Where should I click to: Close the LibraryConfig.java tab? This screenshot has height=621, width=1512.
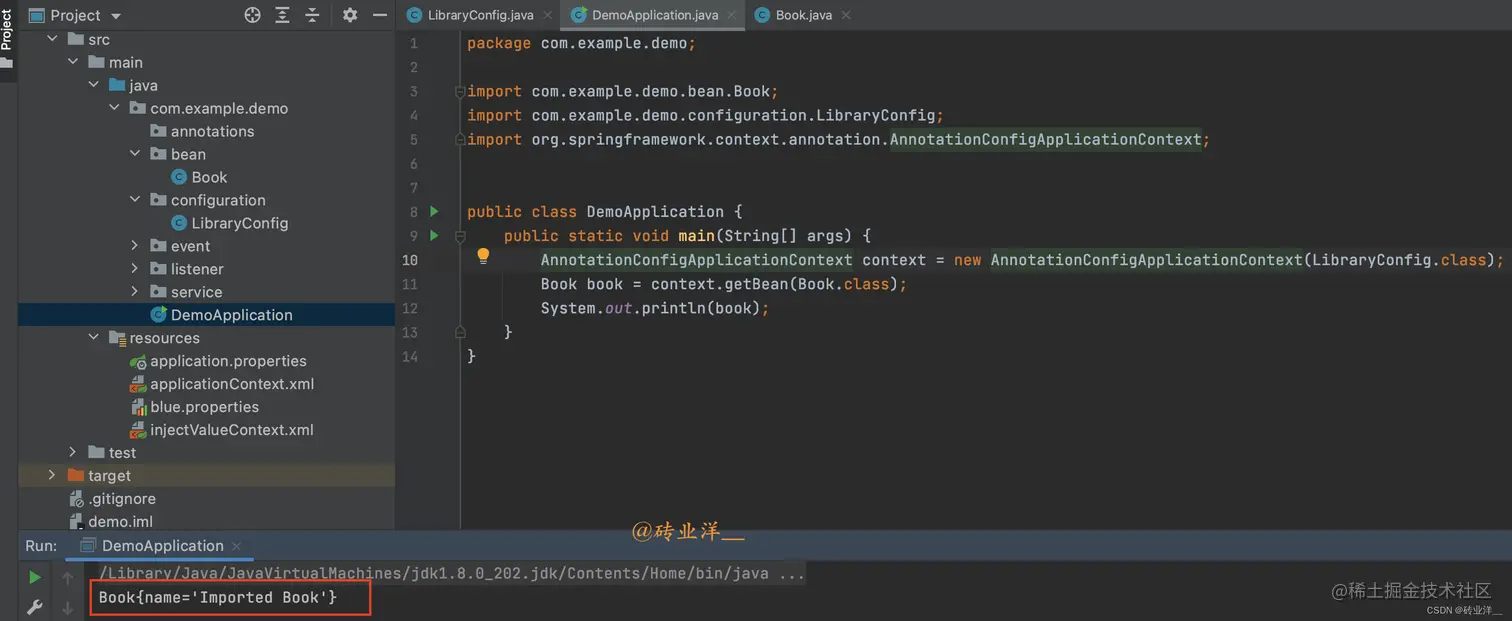click(547, 15)
